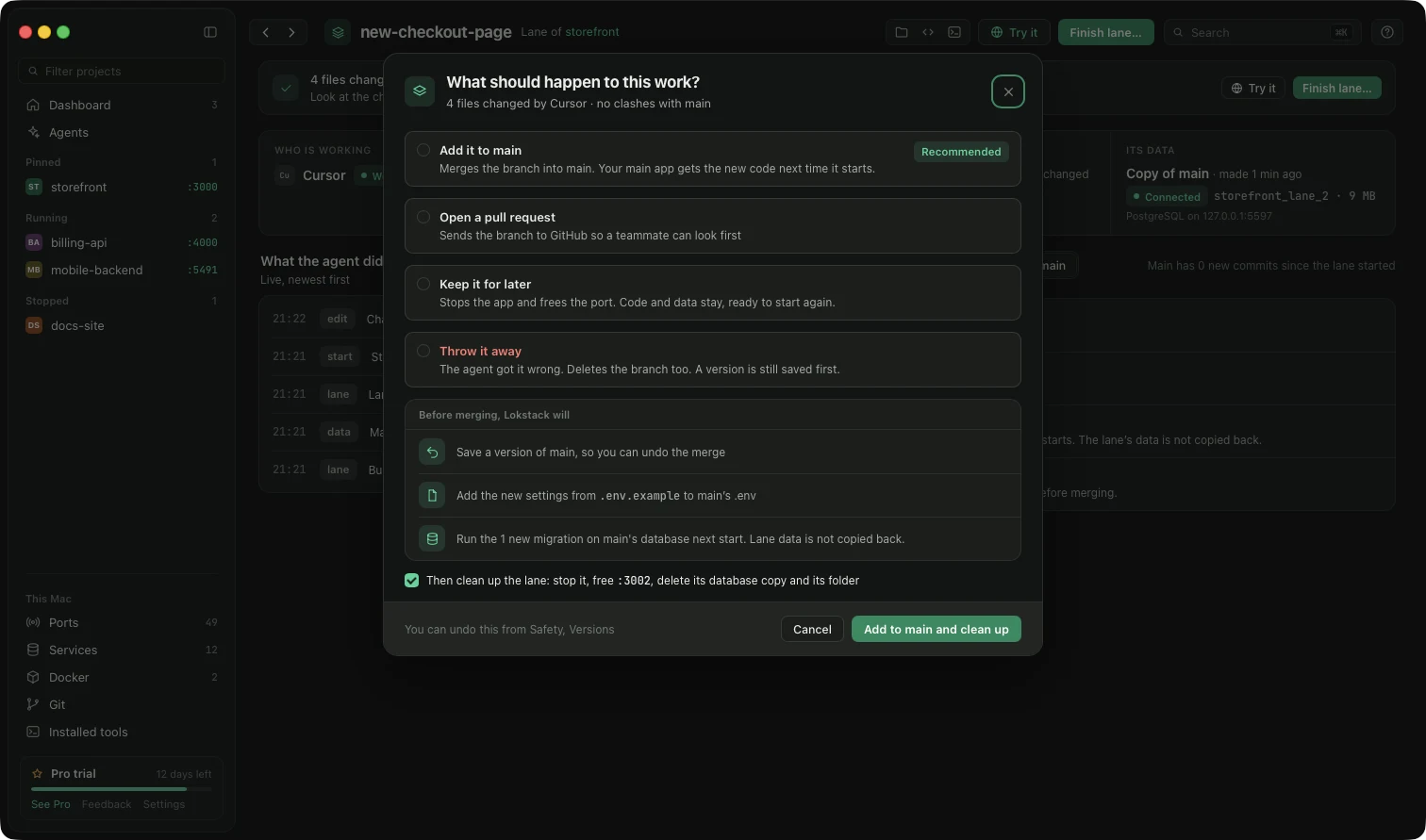Select the mobile-backend project
This screenshot has width=1426, height=840.
[x=122, y=270]
